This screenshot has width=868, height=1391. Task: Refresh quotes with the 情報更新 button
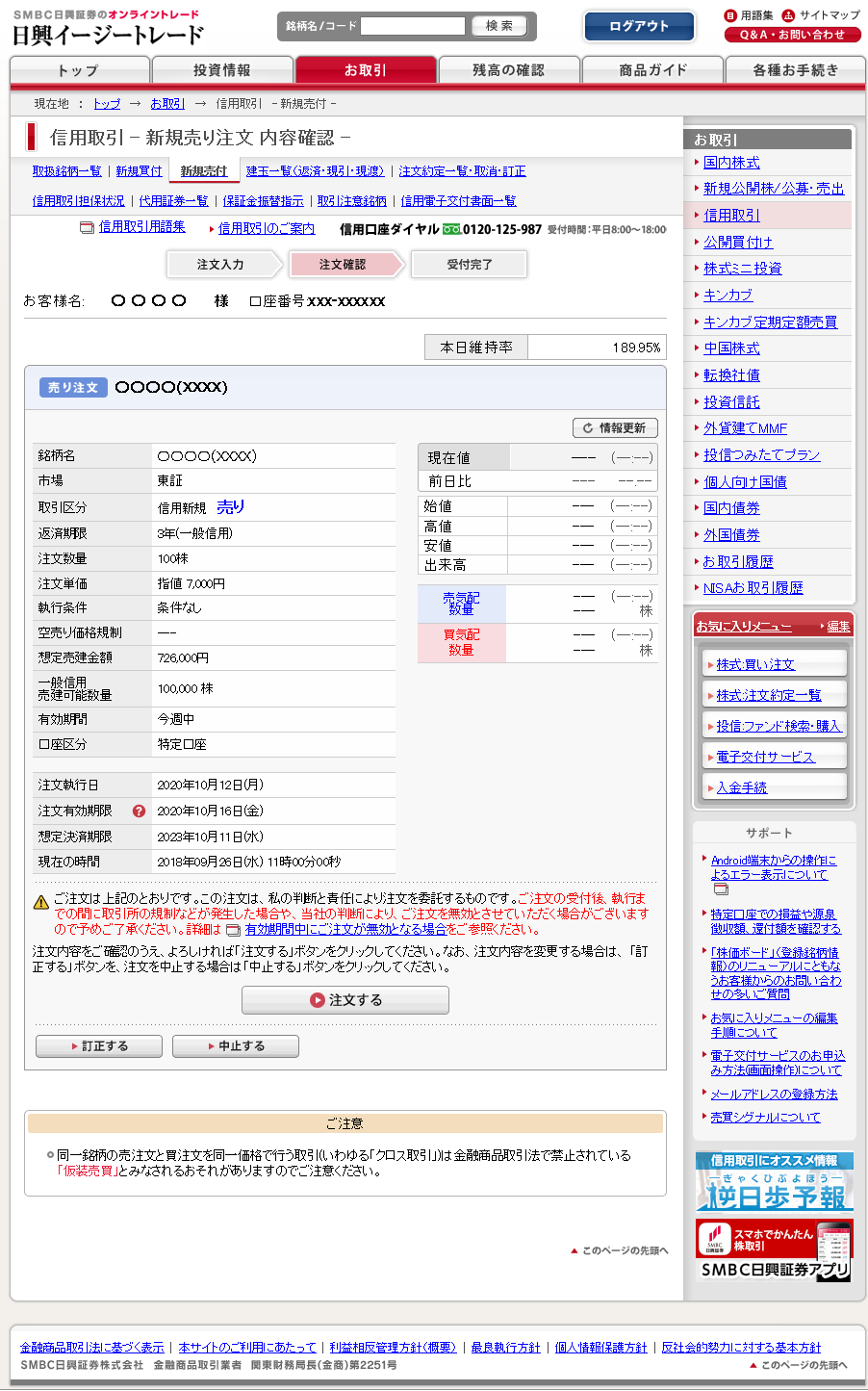[614, 428]
